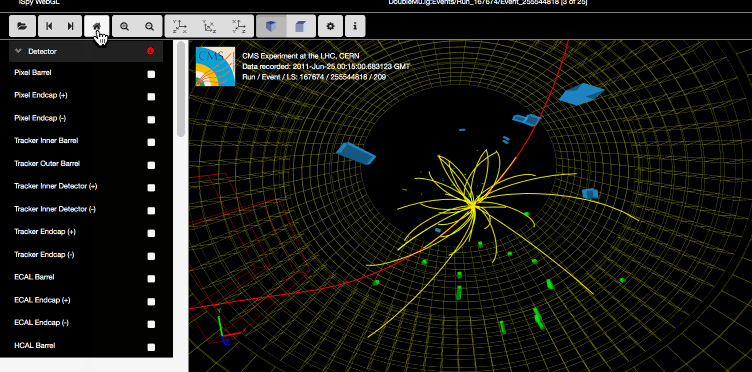Viewport: 752px width, 372px height.
Task: Open the info about dialog
Action: pyautogui.click(x=355, y=26)
